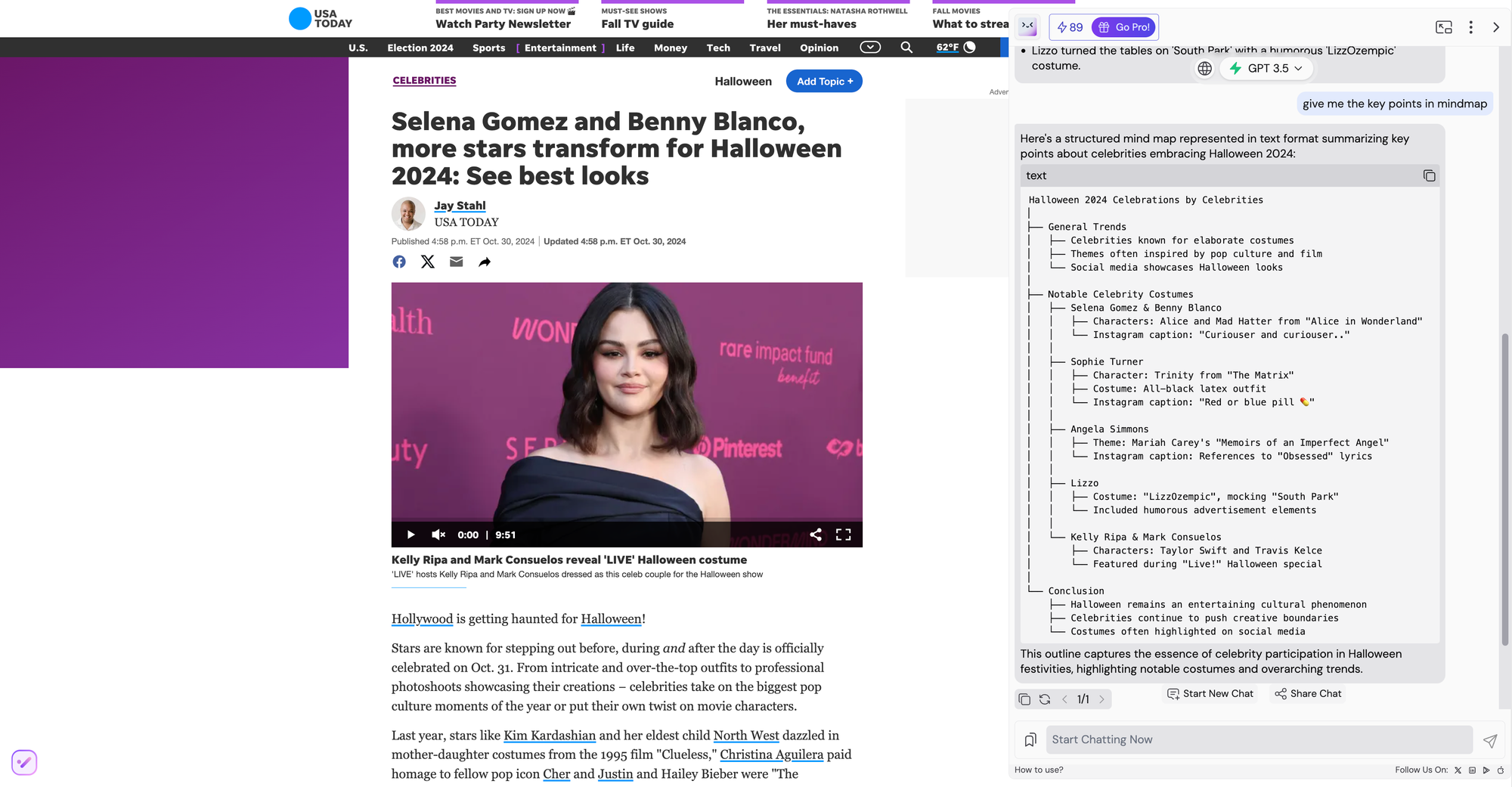Viewport: 1512px width, 787px height.
Task: Click the pop-out window icon in chat panel
Action: (x=1444, y=27)
